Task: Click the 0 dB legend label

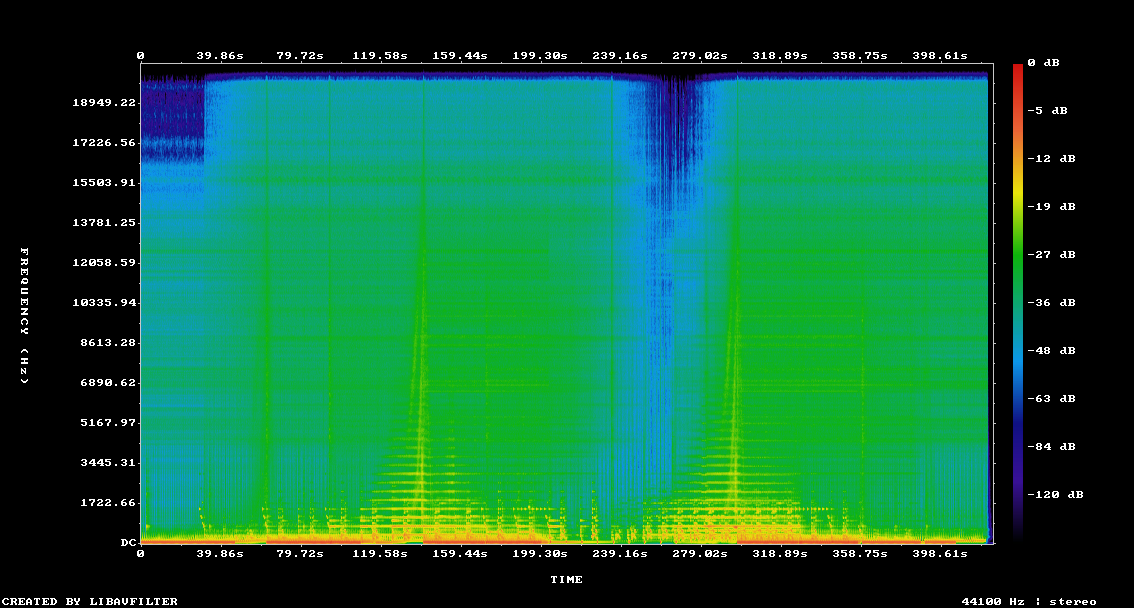Action: [x=1050, y=62]
